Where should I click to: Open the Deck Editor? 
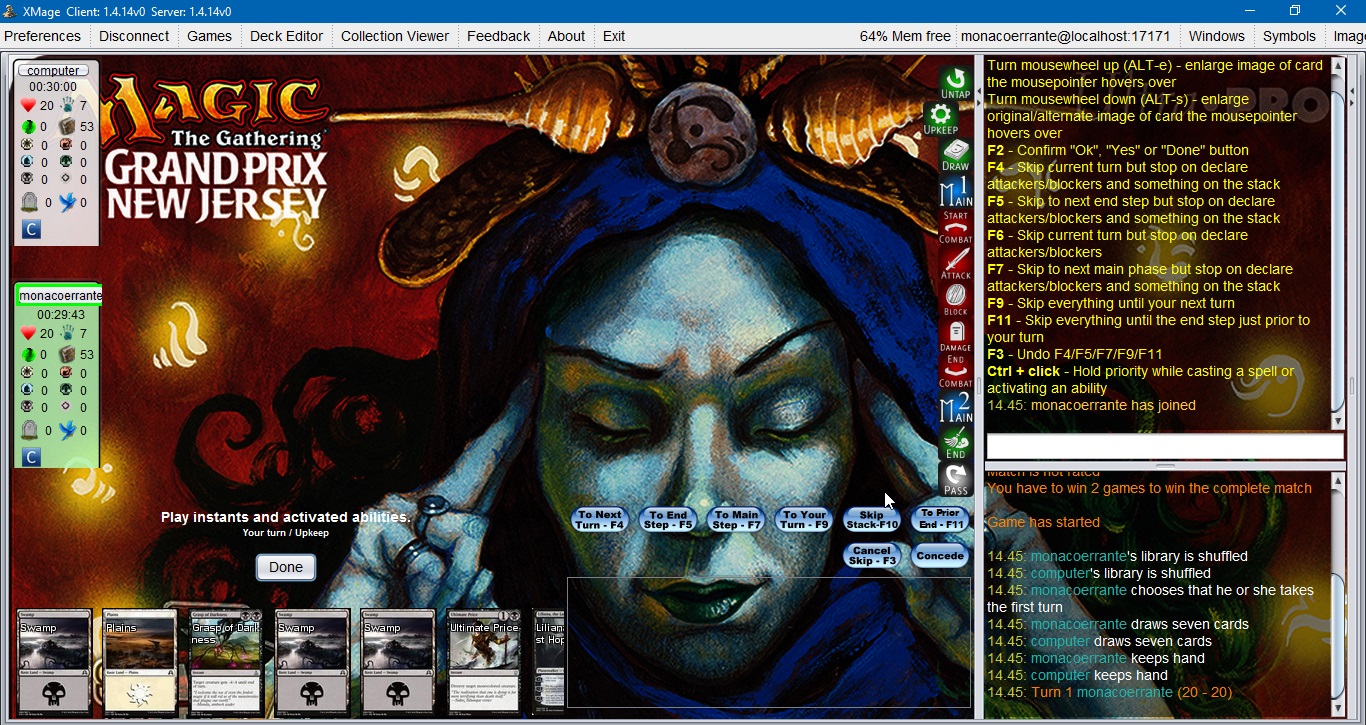(x=286, y=36)
